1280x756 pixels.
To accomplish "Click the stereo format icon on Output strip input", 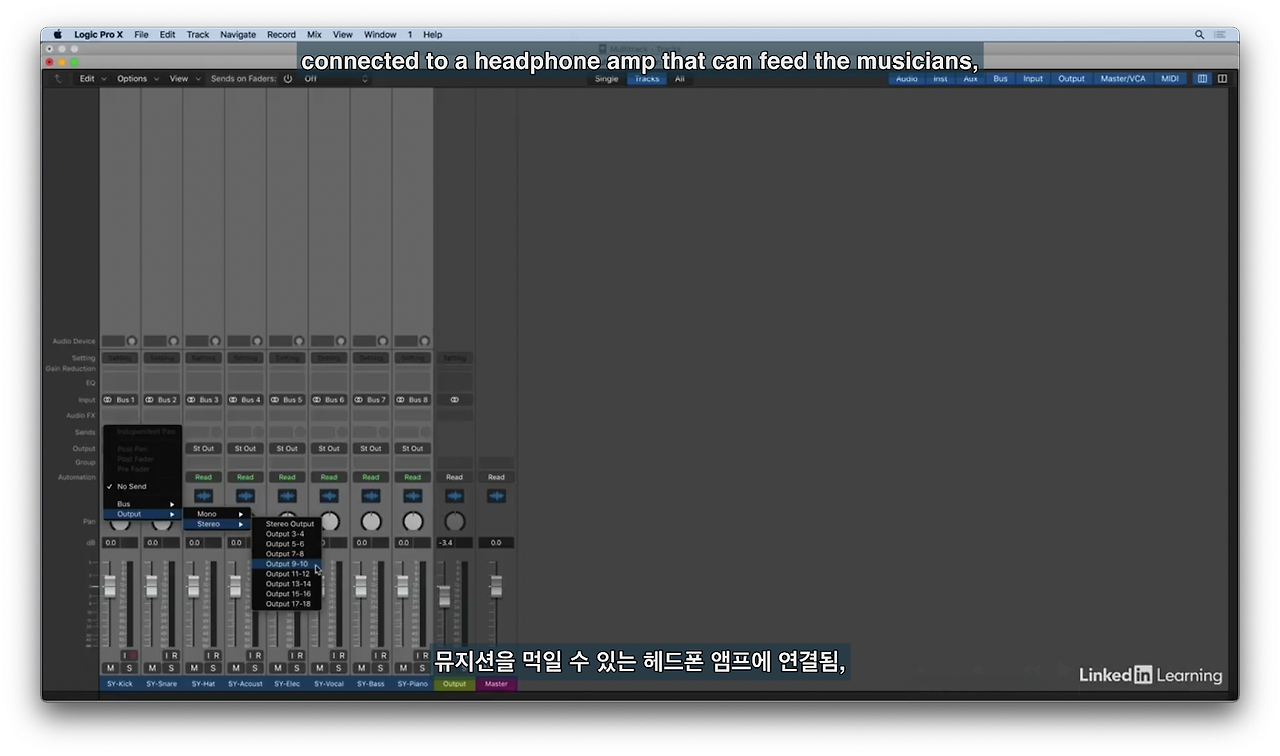I will click(x=455, y=399).
